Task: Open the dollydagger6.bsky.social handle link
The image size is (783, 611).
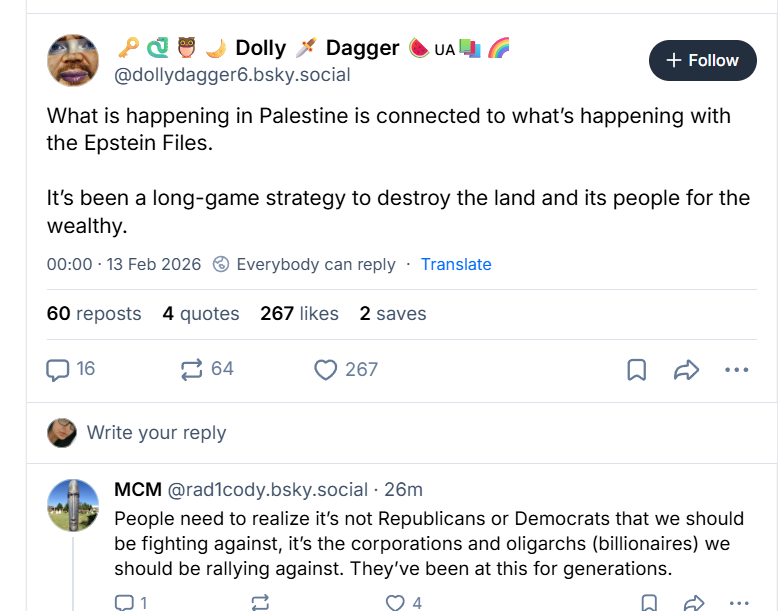Action: click(232, 73)
